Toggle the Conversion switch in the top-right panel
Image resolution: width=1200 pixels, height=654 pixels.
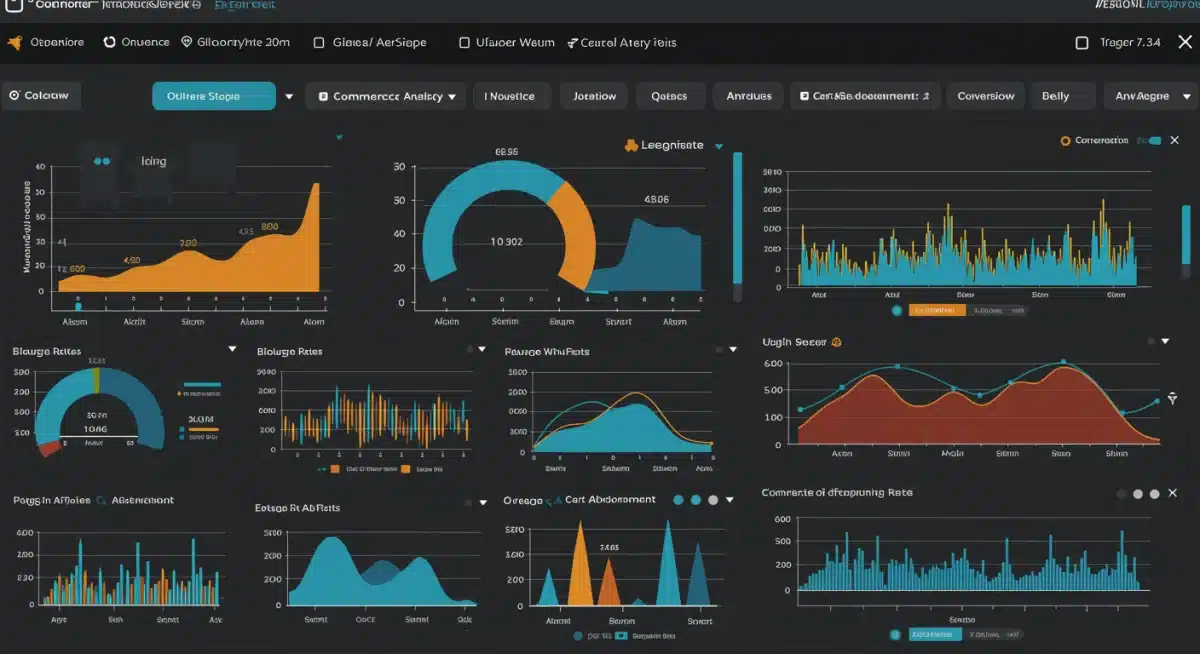pyautogui.click(x=1155, y=141)
